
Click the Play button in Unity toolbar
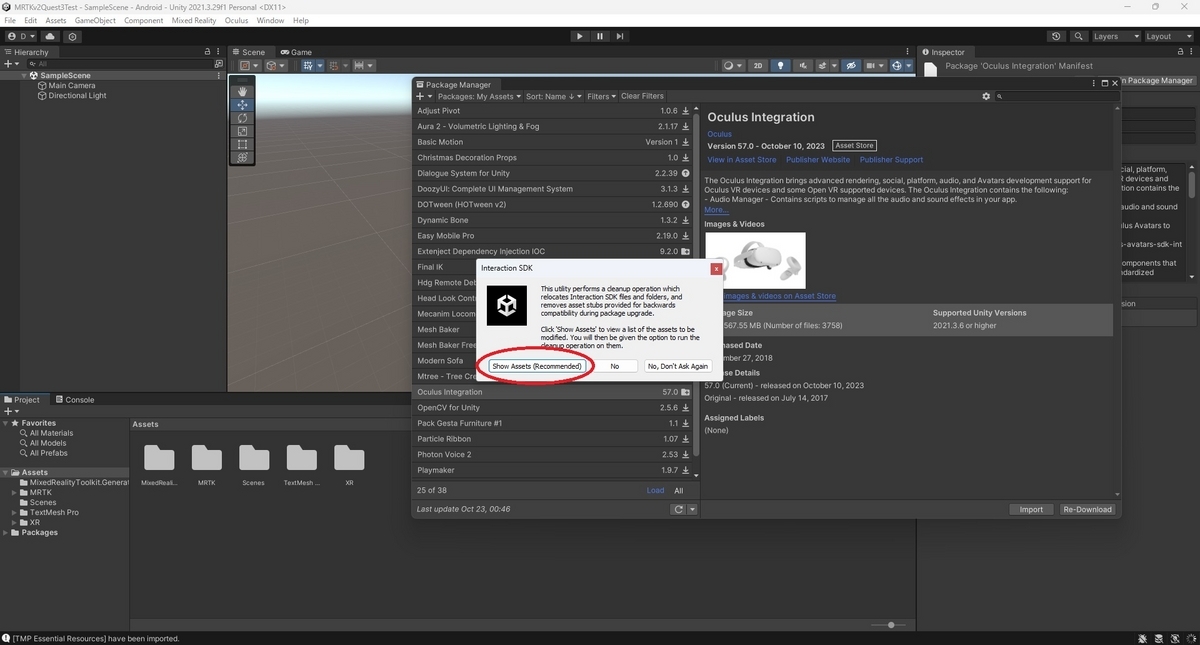pyautogui.click(x=580, y=36)
